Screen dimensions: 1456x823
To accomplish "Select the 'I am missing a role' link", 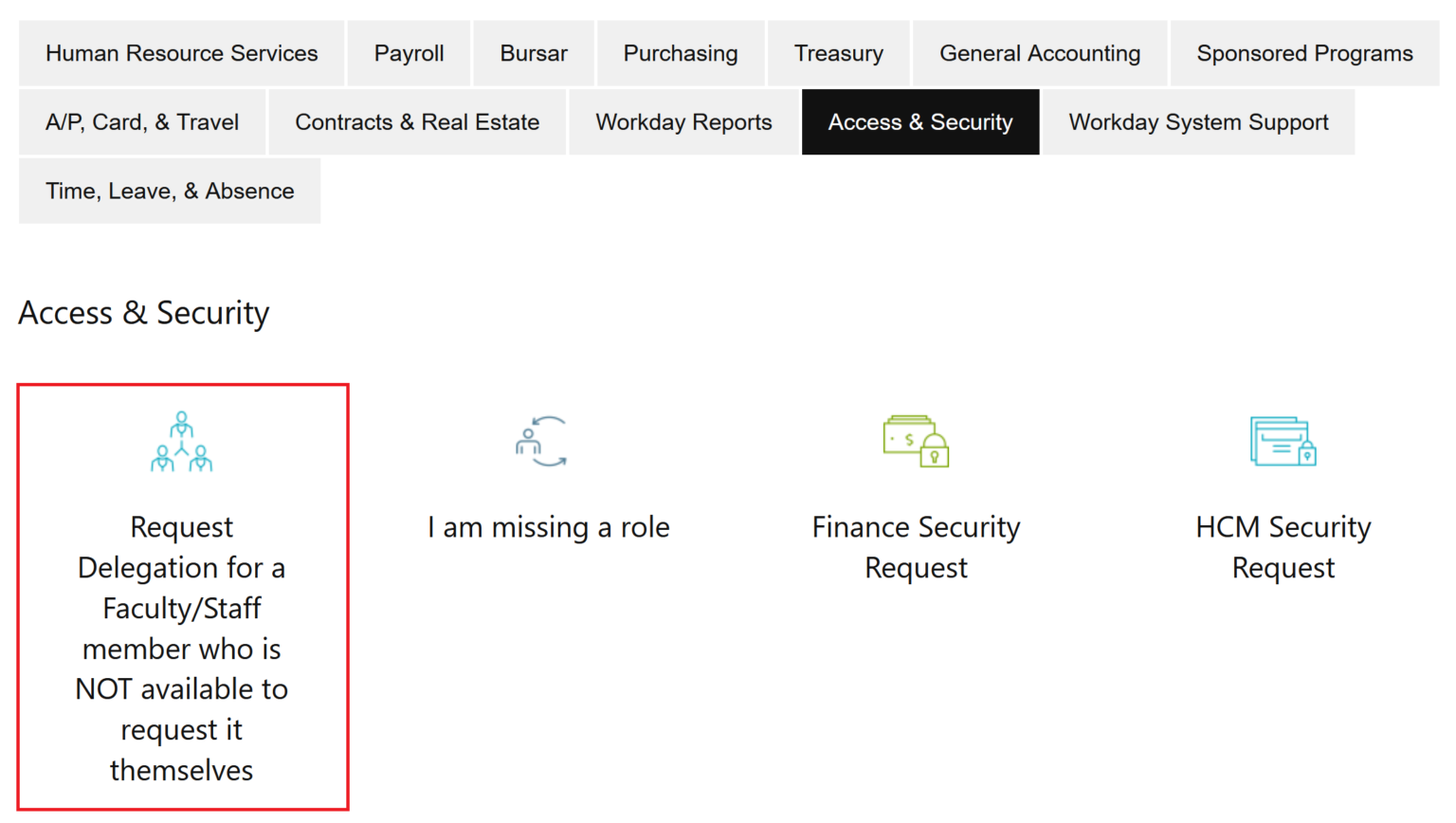I will tap(548, 527).
